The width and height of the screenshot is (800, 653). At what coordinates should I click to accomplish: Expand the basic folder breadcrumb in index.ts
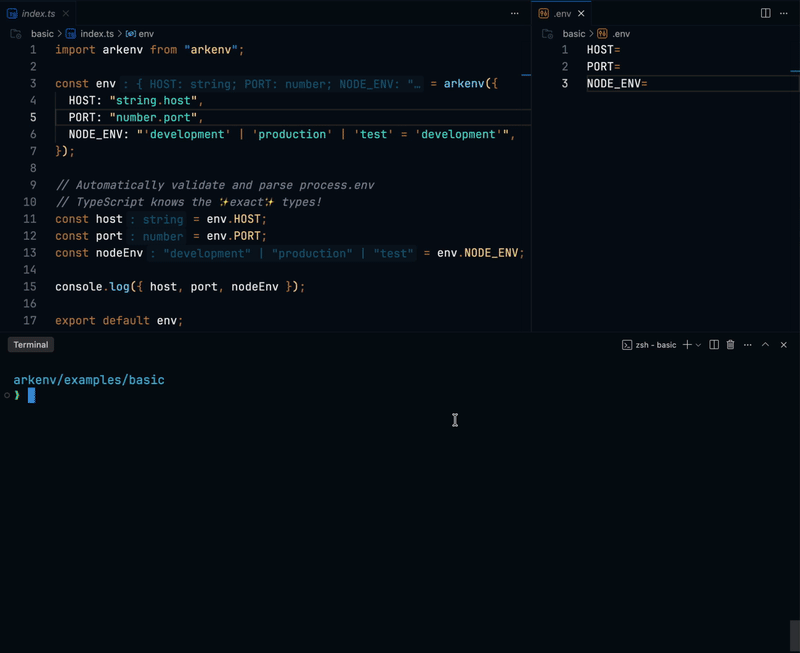coord(42,34)
